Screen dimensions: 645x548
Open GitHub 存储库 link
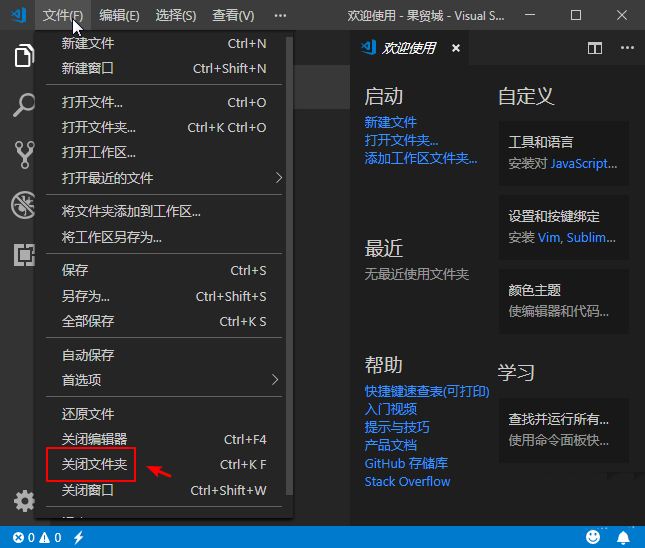[406, 464]
